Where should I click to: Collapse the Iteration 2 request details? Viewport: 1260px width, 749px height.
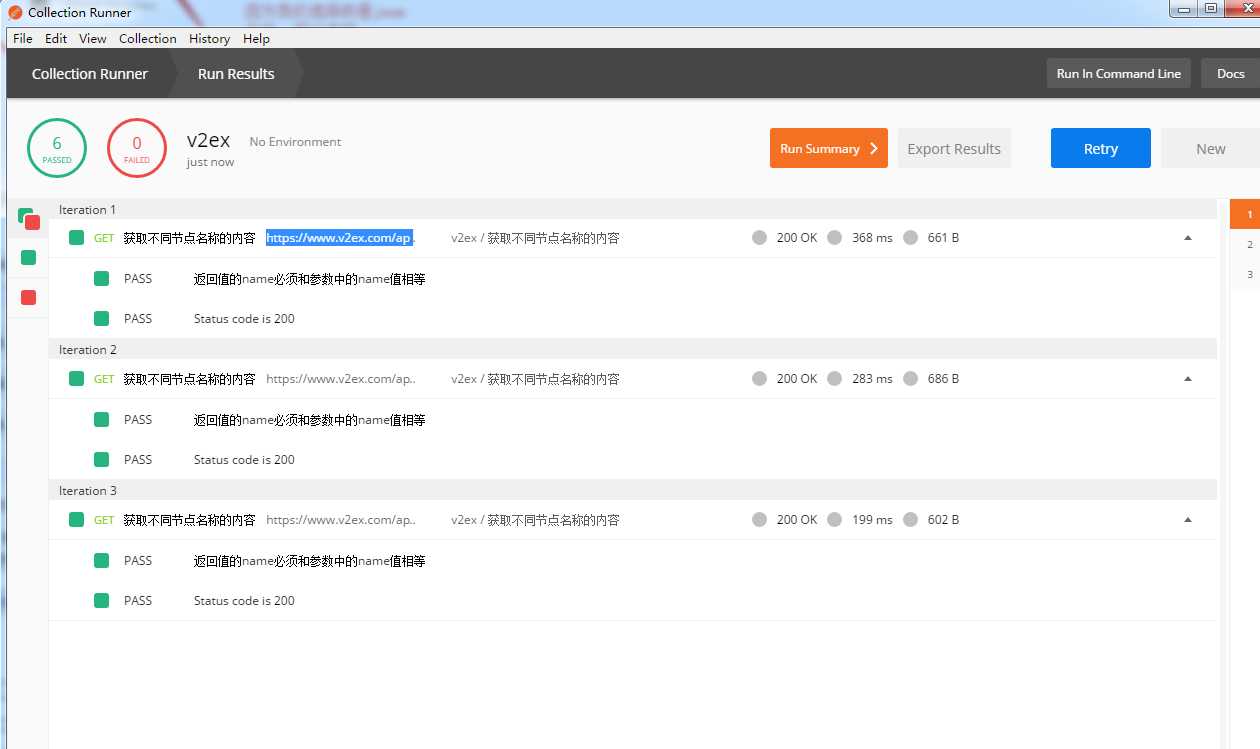pyautogui.click(x=1188, y=379)
